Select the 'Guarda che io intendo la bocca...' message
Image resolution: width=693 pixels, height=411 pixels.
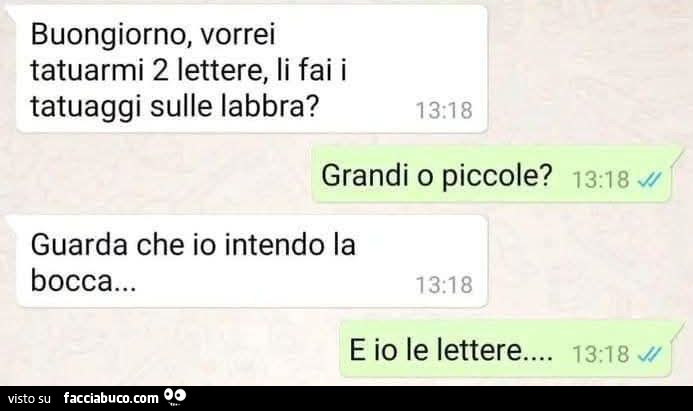point(252,261)
